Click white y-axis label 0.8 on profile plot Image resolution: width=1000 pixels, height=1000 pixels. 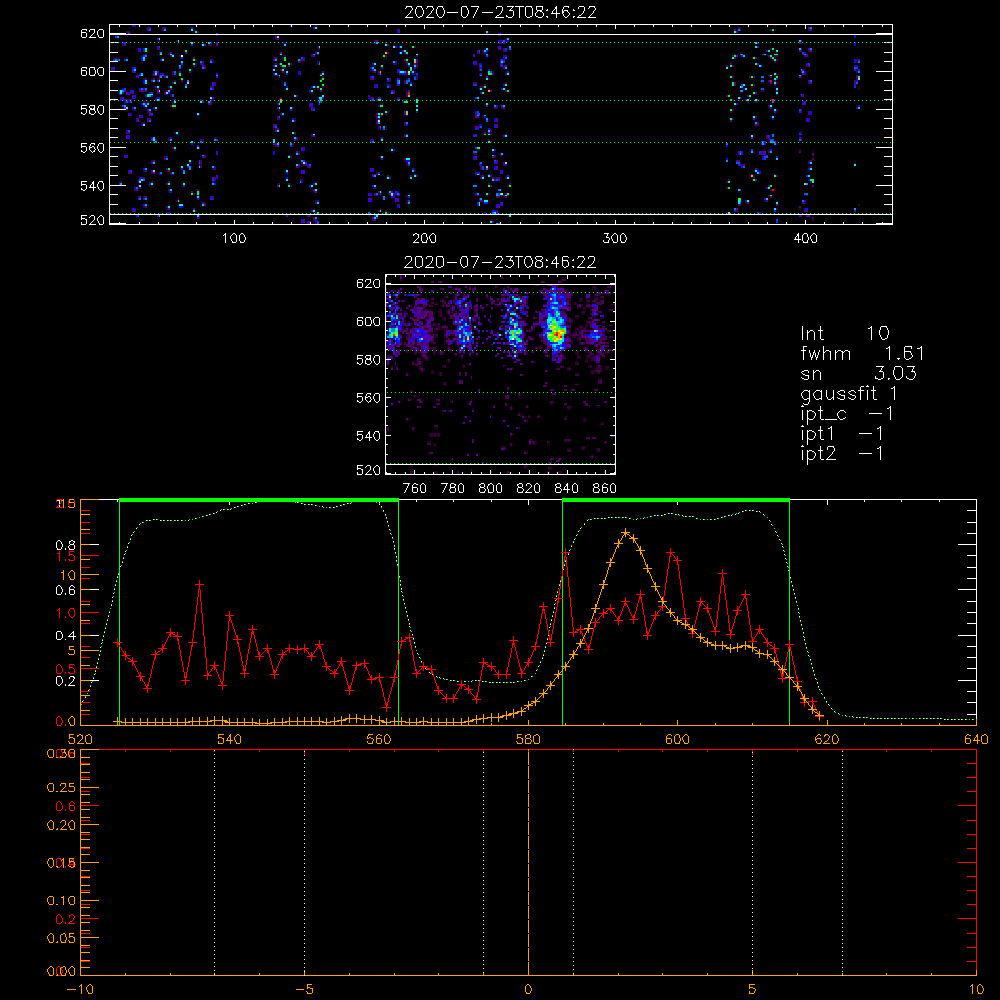tap(68, 545)
